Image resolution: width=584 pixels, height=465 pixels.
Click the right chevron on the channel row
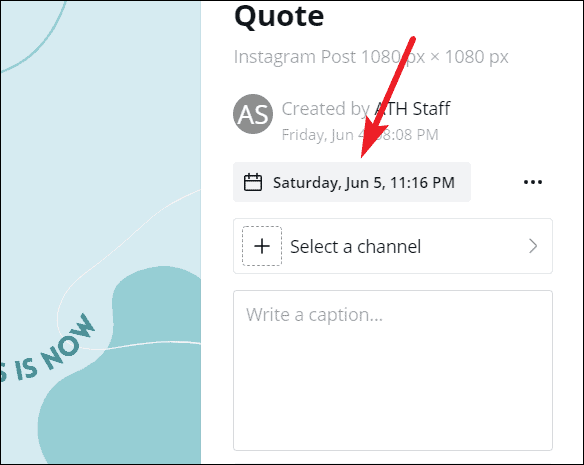[533, 246]
